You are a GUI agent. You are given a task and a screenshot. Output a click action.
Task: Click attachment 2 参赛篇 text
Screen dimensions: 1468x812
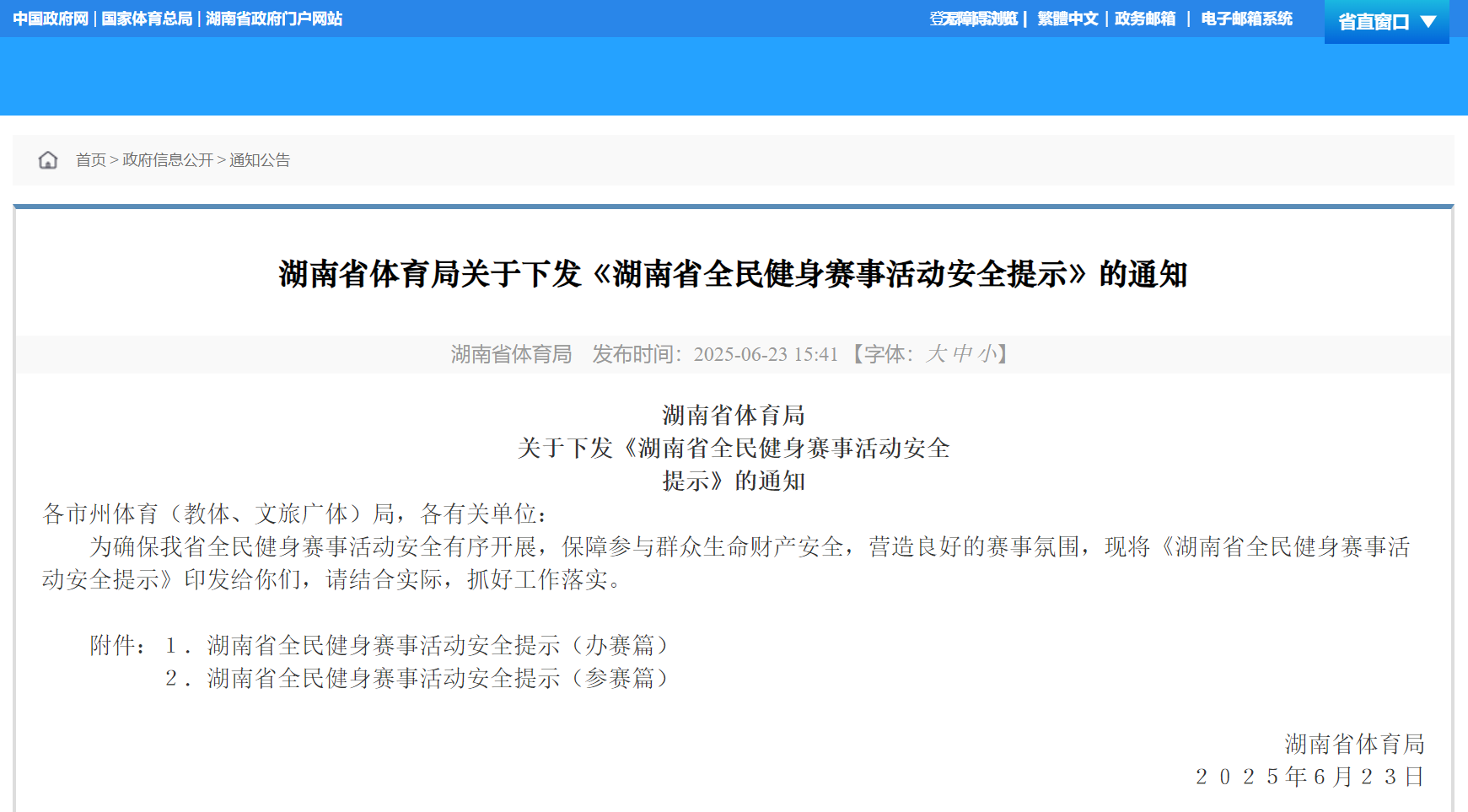pos(438,678)
